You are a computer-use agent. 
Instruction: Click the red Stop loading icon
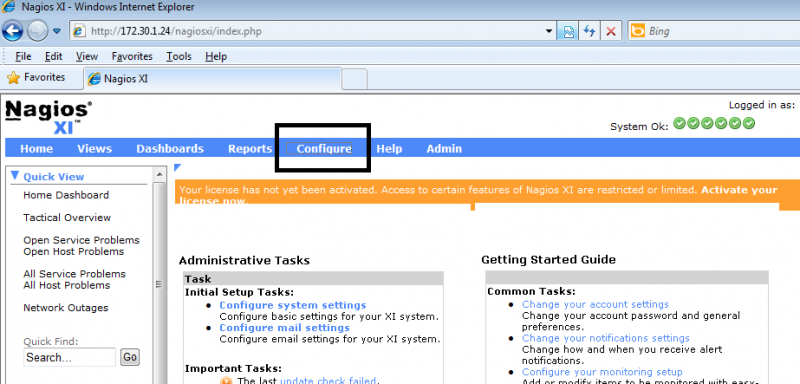(x=611, y=31)
